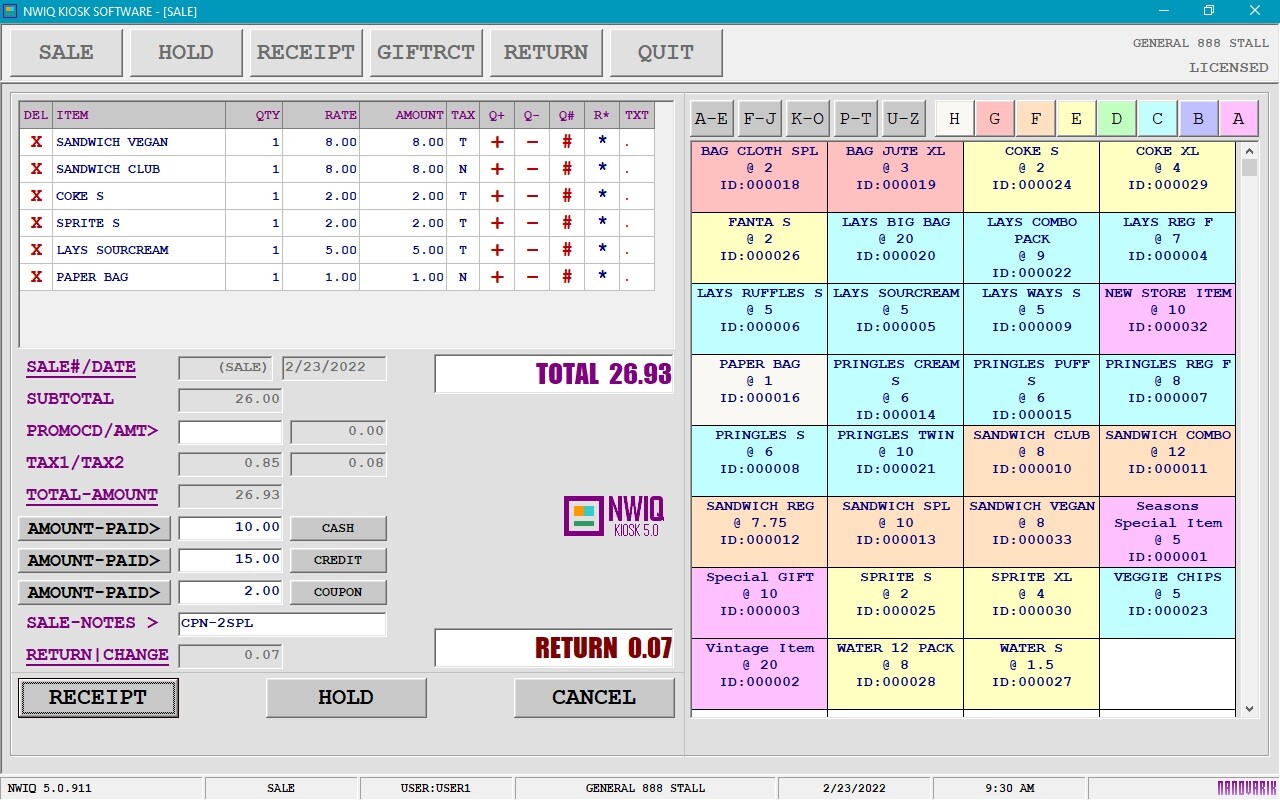Open the SALE screen from top toolbar
1280x800 pixels.
coord(66,53)
